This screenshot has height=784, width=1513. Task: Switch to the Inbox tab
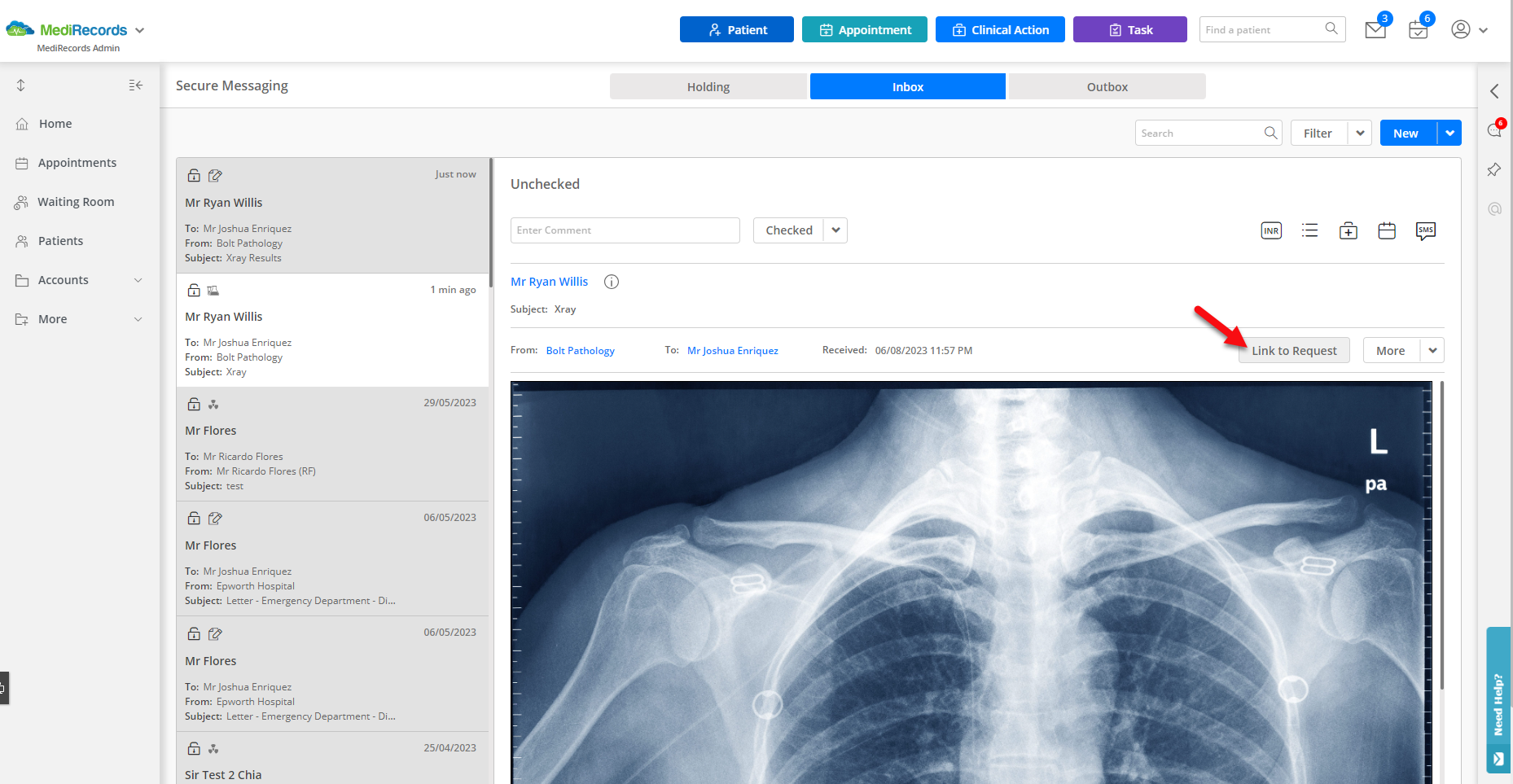pos(908,86)
